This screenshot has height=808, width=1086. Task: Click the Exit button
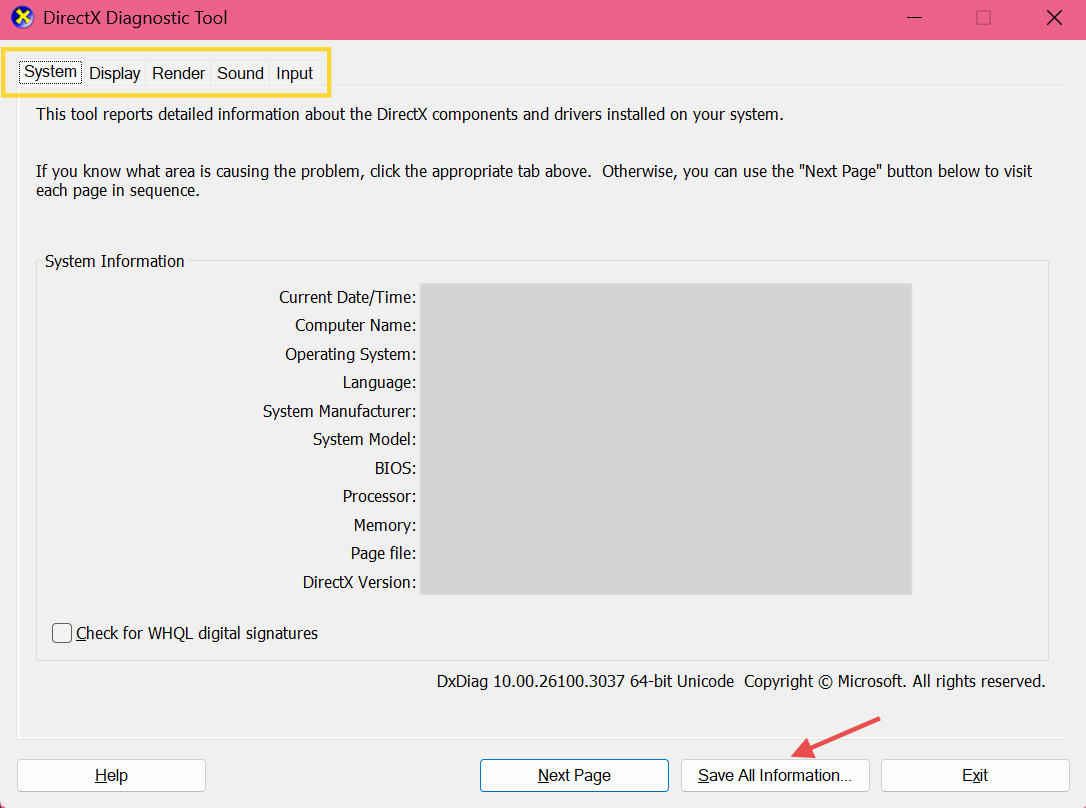[x=975, y=775]
